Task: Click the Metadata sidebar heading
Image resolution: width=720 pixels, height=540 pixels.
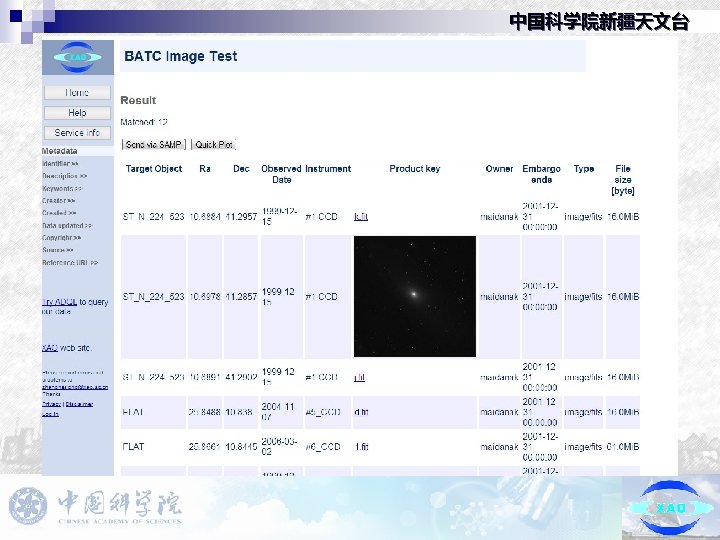Action: point(60,151)
